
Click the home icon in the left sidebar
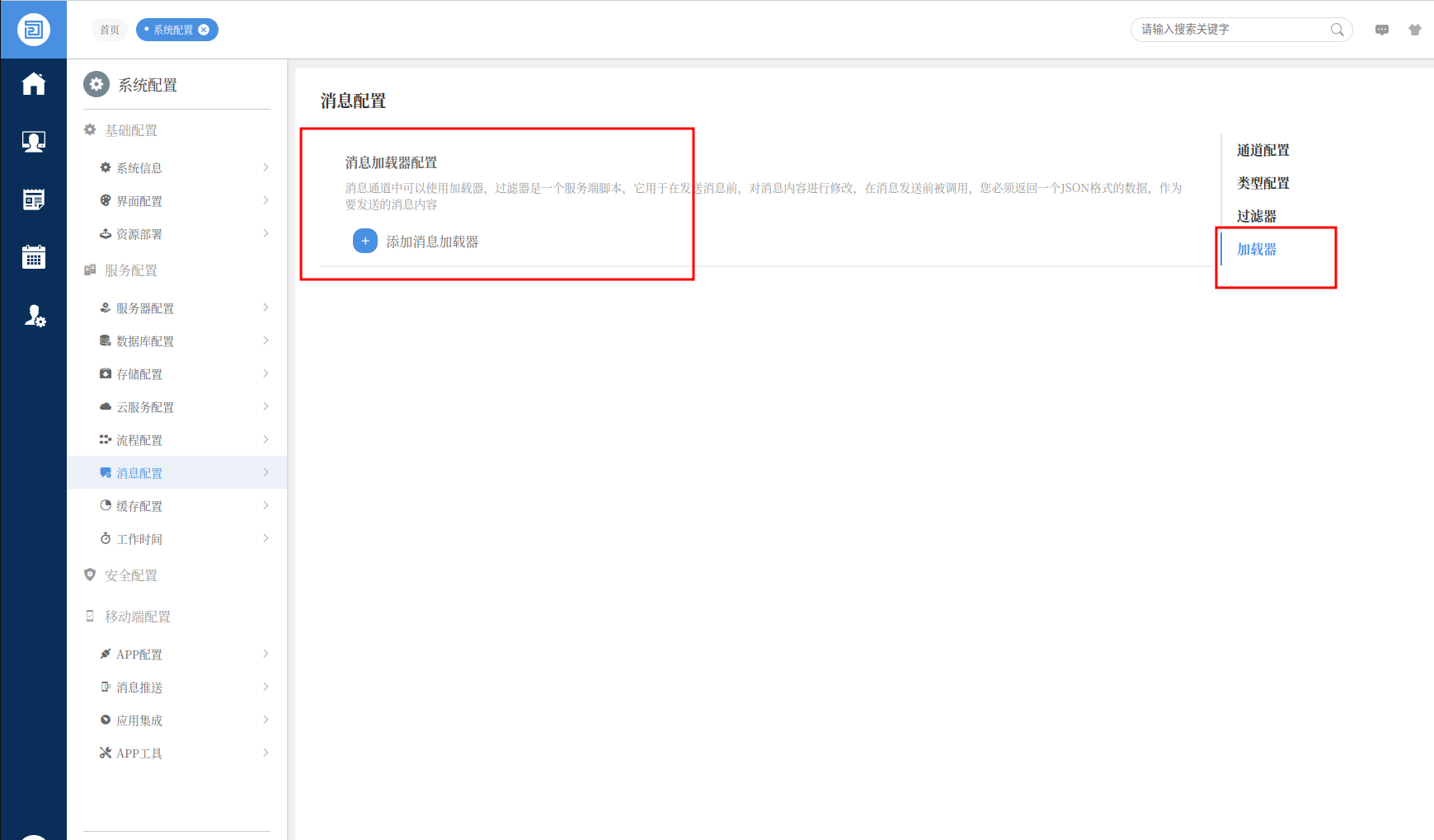coord(34,84)
